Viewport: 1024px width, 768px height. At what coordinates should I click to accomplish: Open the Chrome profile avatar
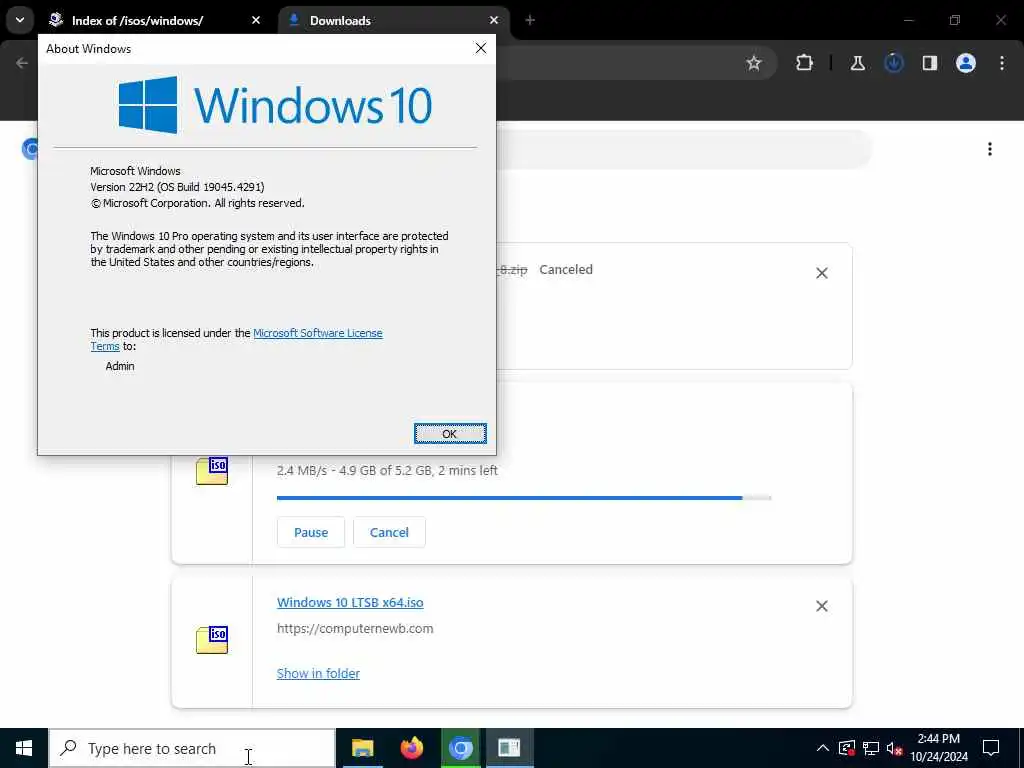[966, 63]
